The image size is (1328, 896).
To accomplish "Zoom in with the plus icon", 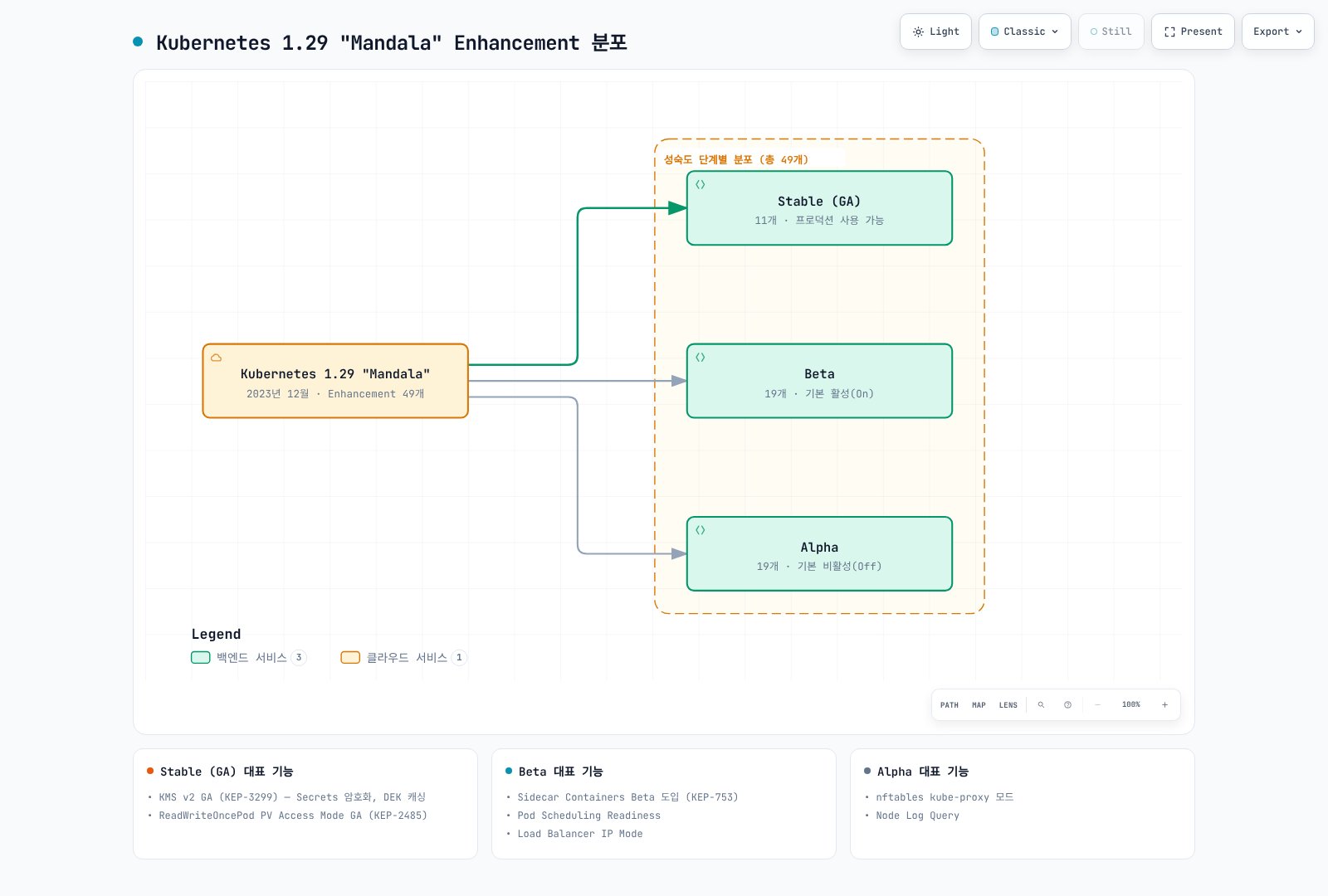I will click(x=1164, y=704).
